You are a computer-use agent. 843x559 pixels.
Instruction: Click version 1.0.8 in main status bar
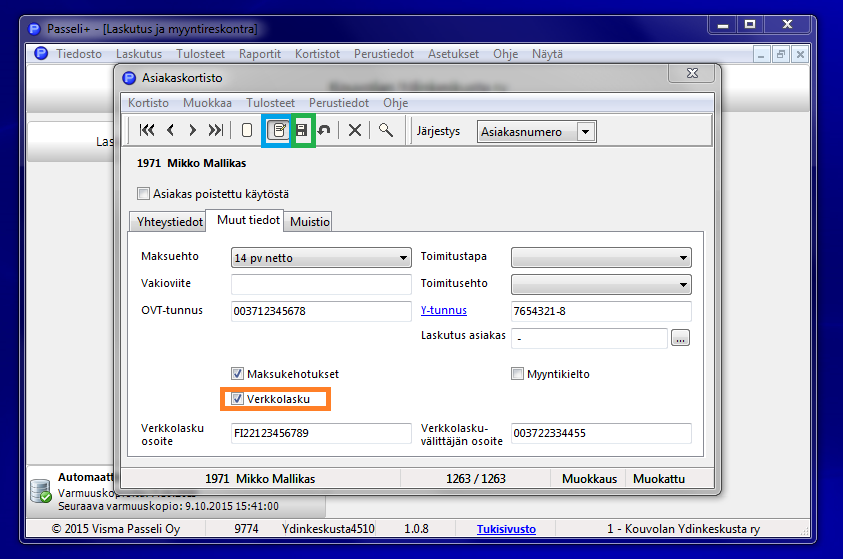point(416,529)
